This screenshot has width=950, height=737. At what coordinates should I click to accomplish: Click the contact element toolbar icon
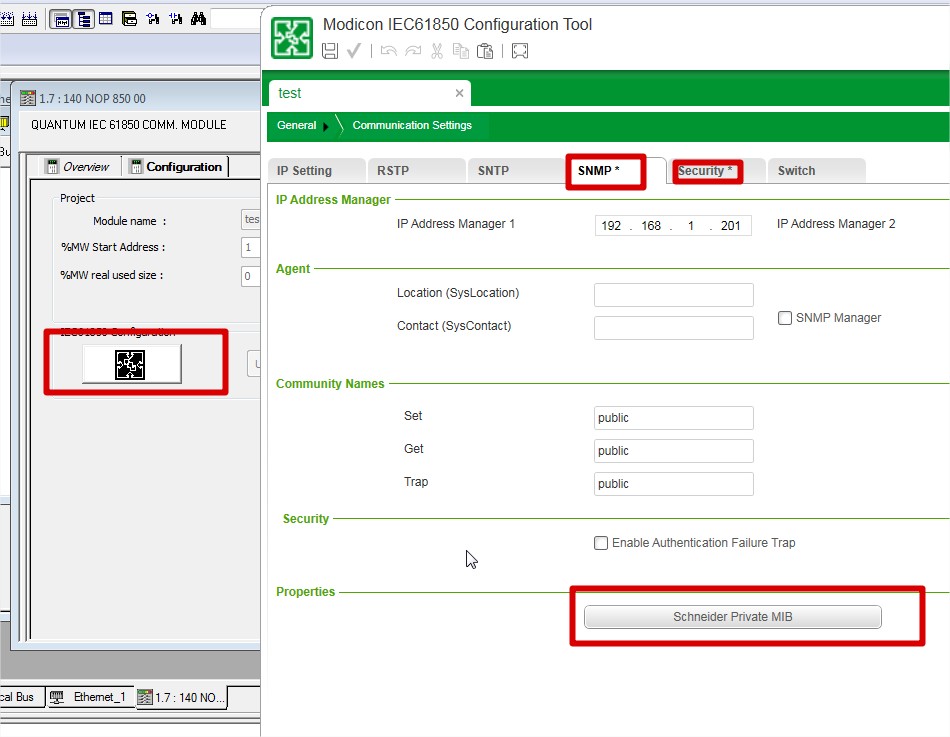176,19
